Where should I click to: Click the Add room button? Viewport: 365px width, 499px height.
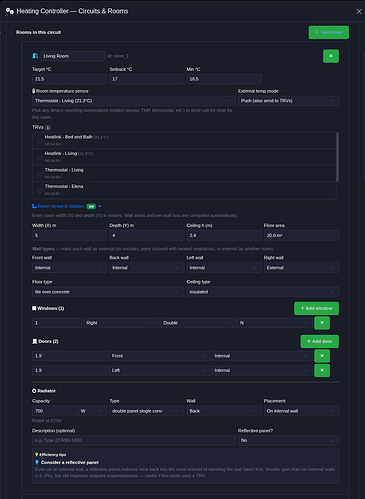pos(329,32)
